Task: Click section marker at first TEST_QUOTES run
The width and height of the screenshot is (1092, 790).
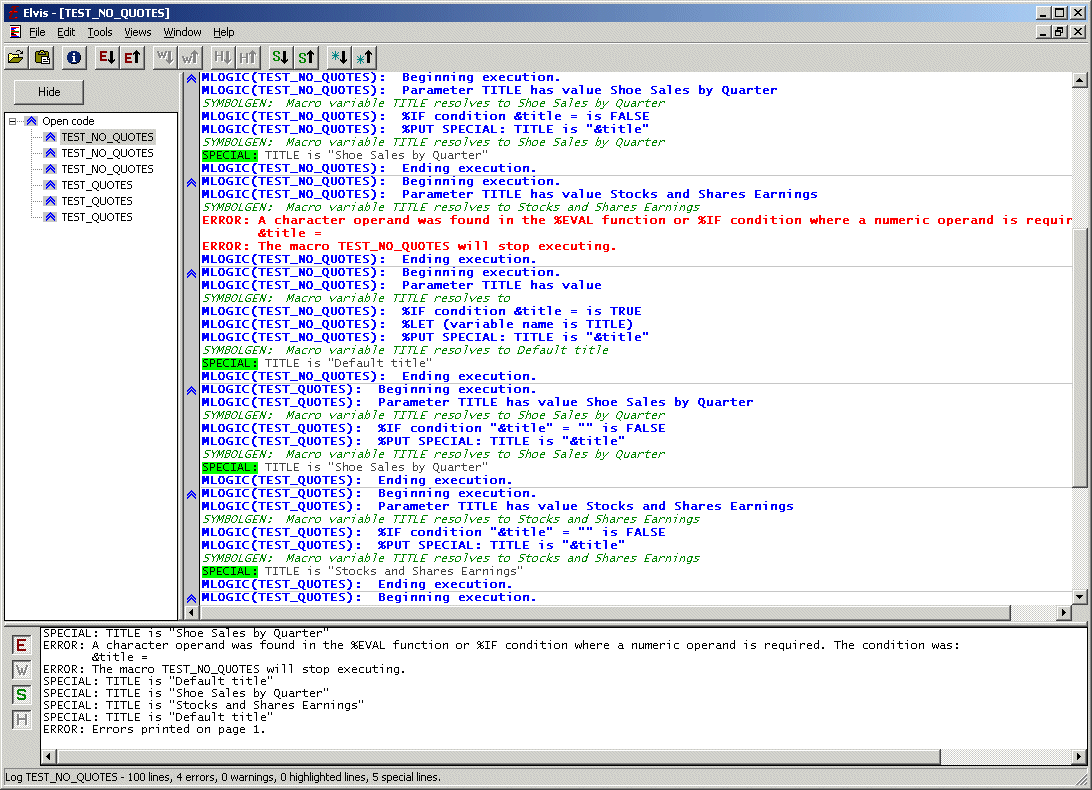Action: tap(192, 391)
